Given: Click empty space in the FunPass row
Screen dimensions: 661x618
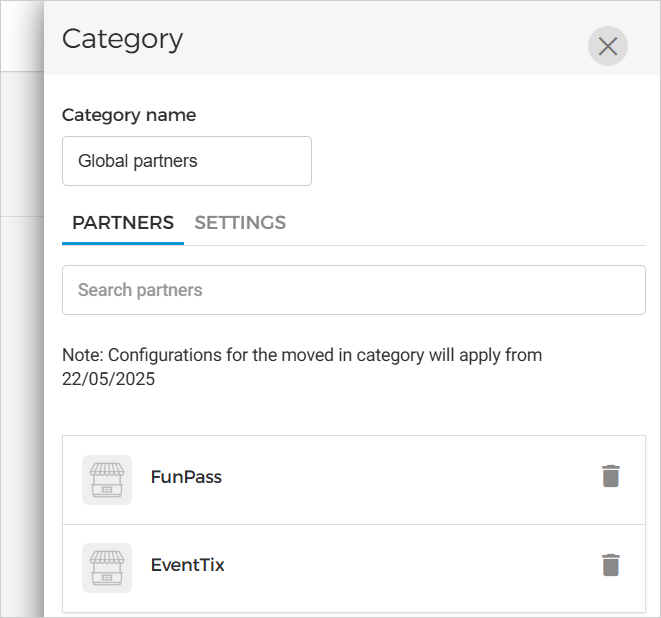Looking at the screenshot, I should click(x=400, y=479).
